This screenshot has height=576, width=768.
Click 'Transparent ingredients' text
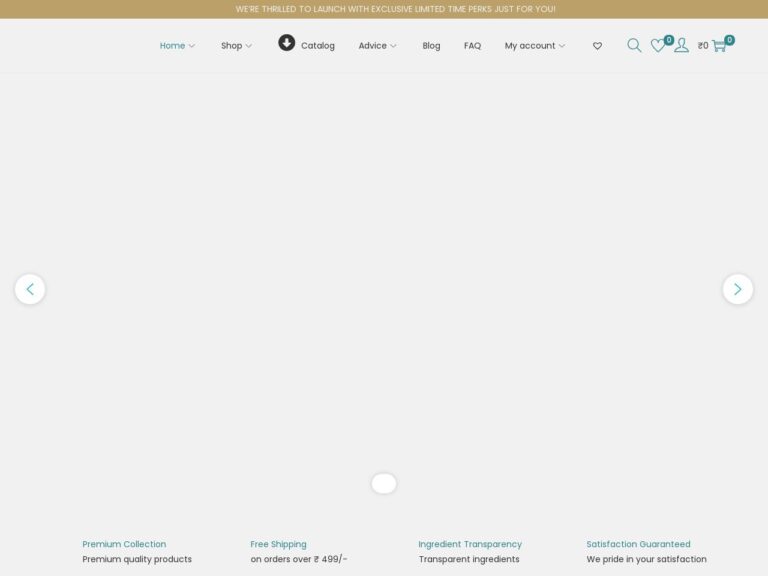tap(469, 559)
